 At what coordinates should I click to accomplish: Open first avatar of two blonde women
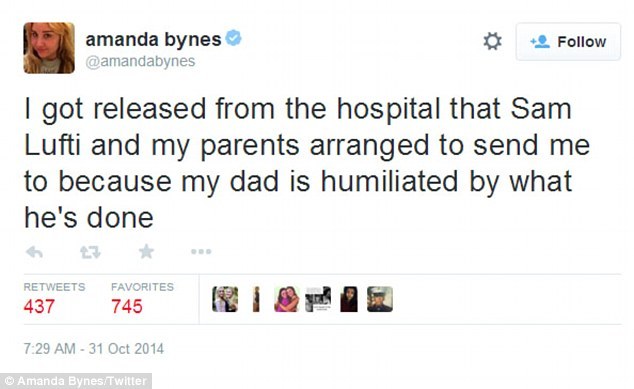tap(225, 299)
